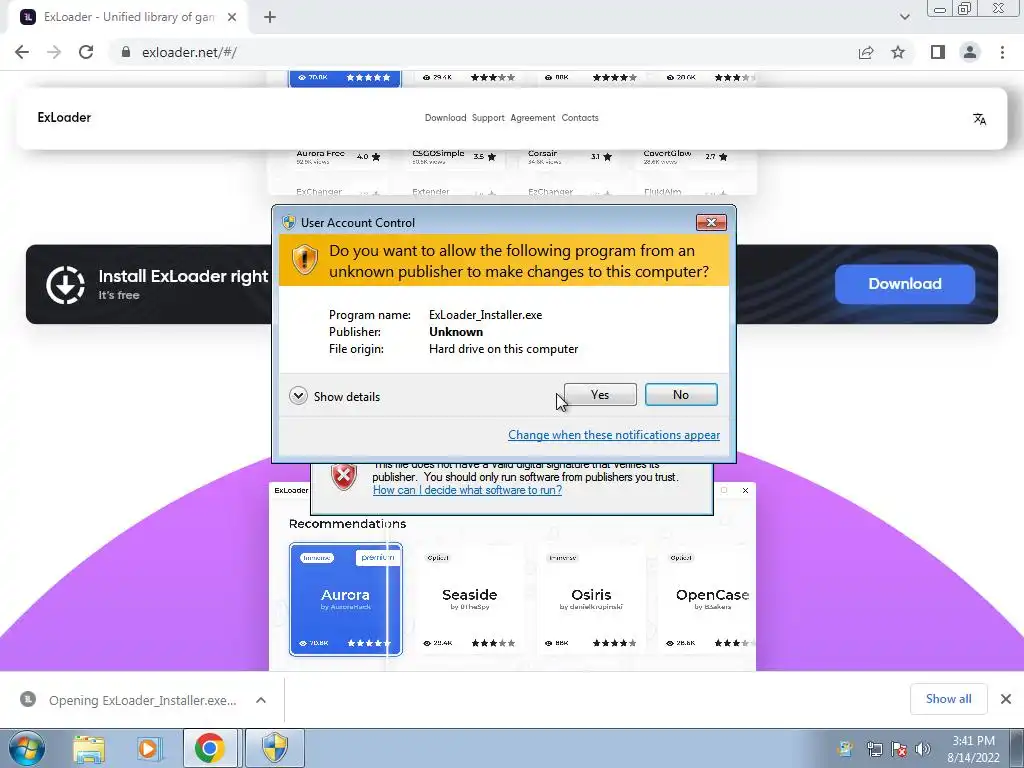Viewport: 1024px width, 768px height.
Task: Select the Aurora recommendation card
Action: pos(345,599)
